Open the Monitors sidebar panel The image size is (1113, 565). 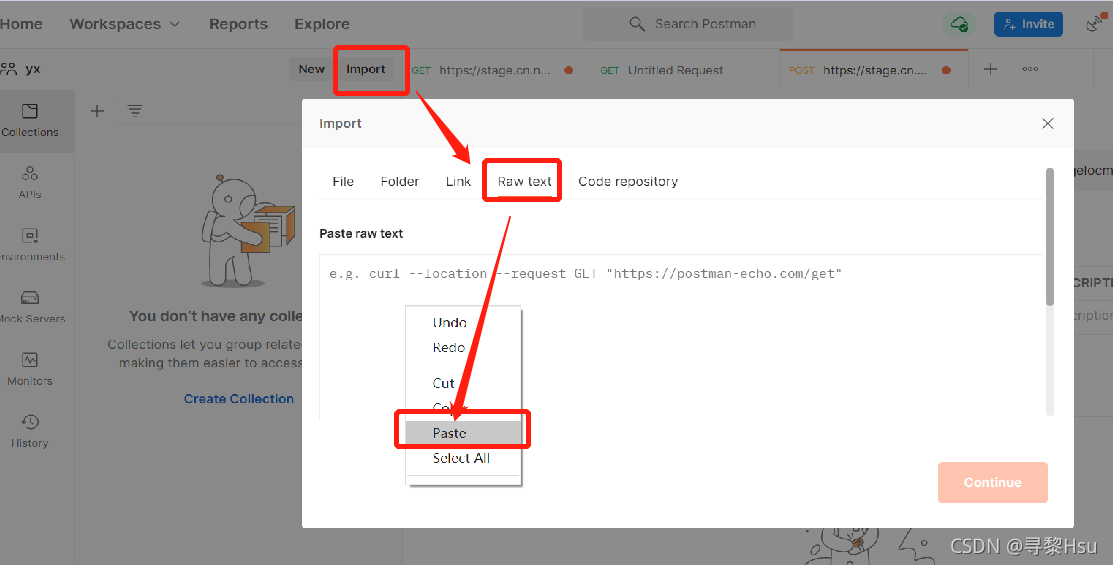30,369
